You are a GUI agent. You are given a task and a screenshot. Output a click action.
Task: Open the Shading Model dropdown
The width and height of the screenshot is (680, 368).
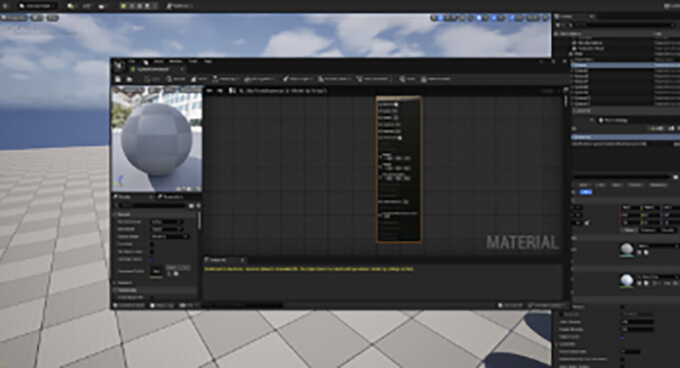[169, 236]
